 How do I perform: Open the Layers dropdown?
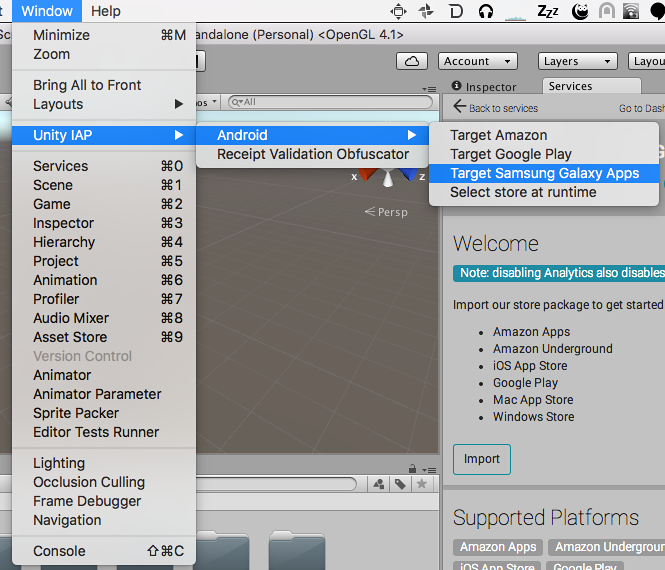[573, 61]
